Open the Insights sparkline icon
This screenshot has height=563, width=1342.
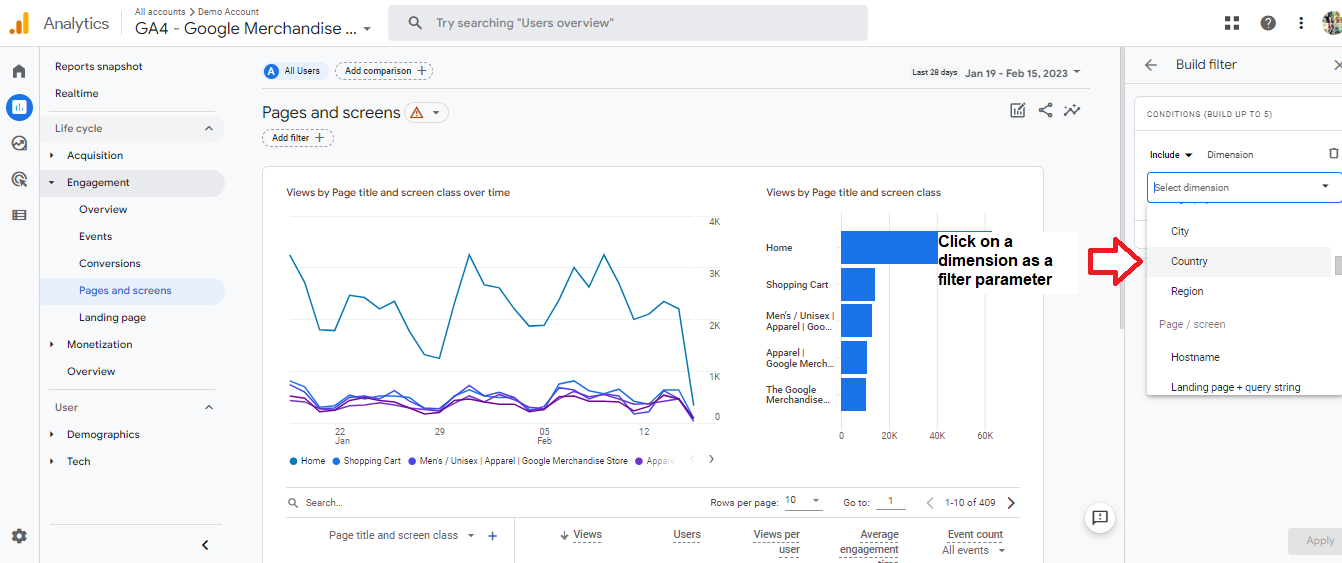click(x=1072, y=110)
